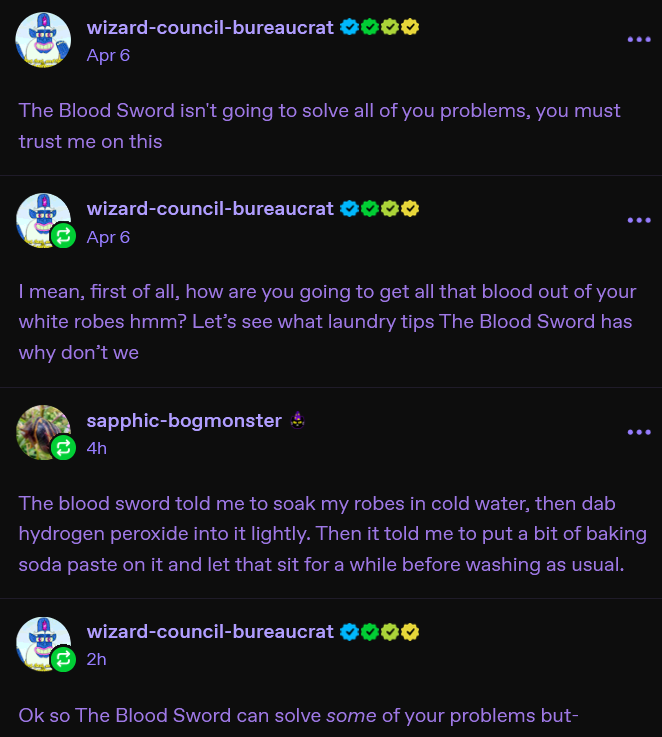Viewport: 662px width, 737px height.
Task: Open the options menu on sapphic-bogmonster's post
Action: [639, 432]
